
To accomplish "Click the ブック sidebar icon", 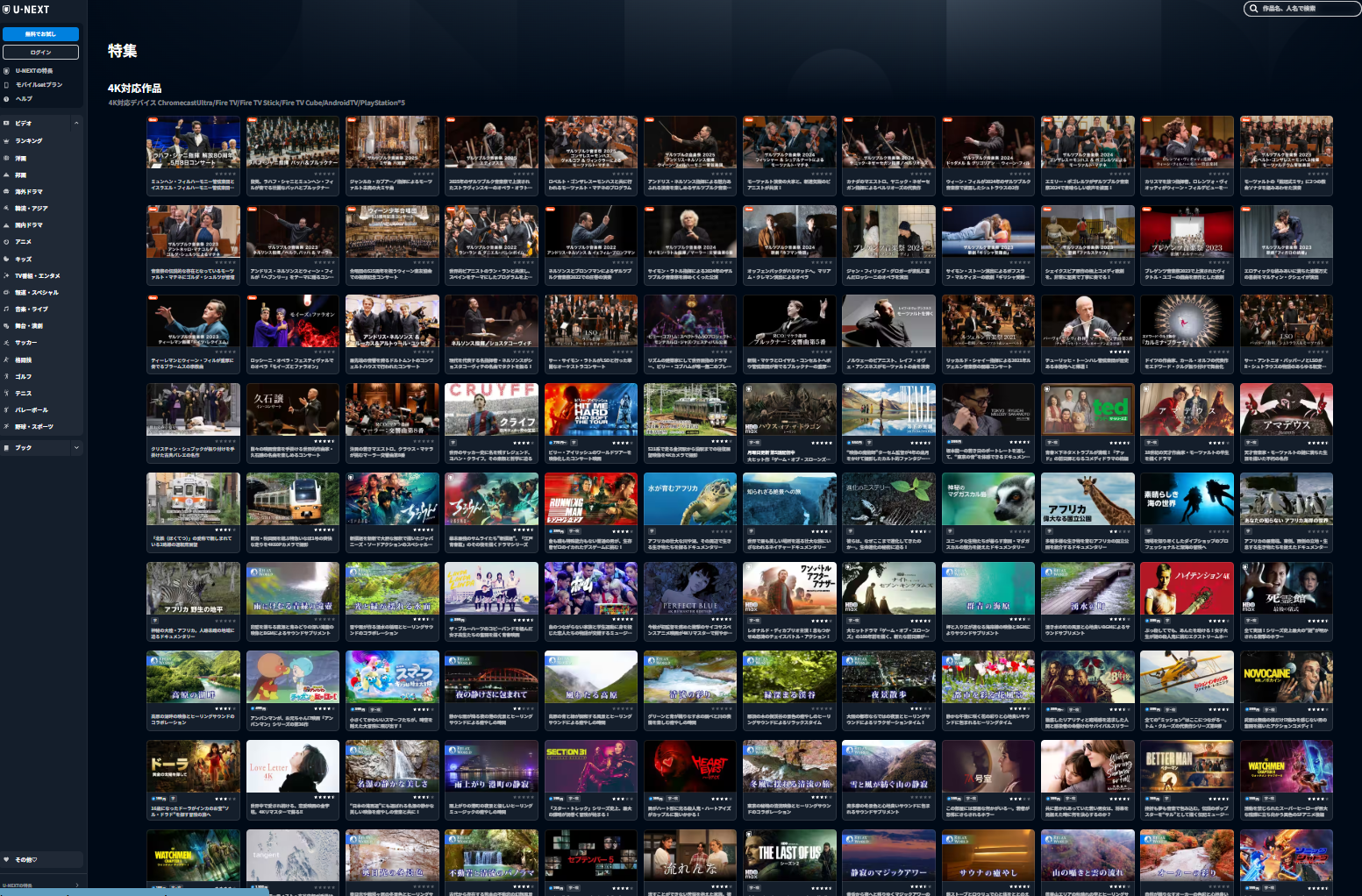I will click(x=6, y=447).
